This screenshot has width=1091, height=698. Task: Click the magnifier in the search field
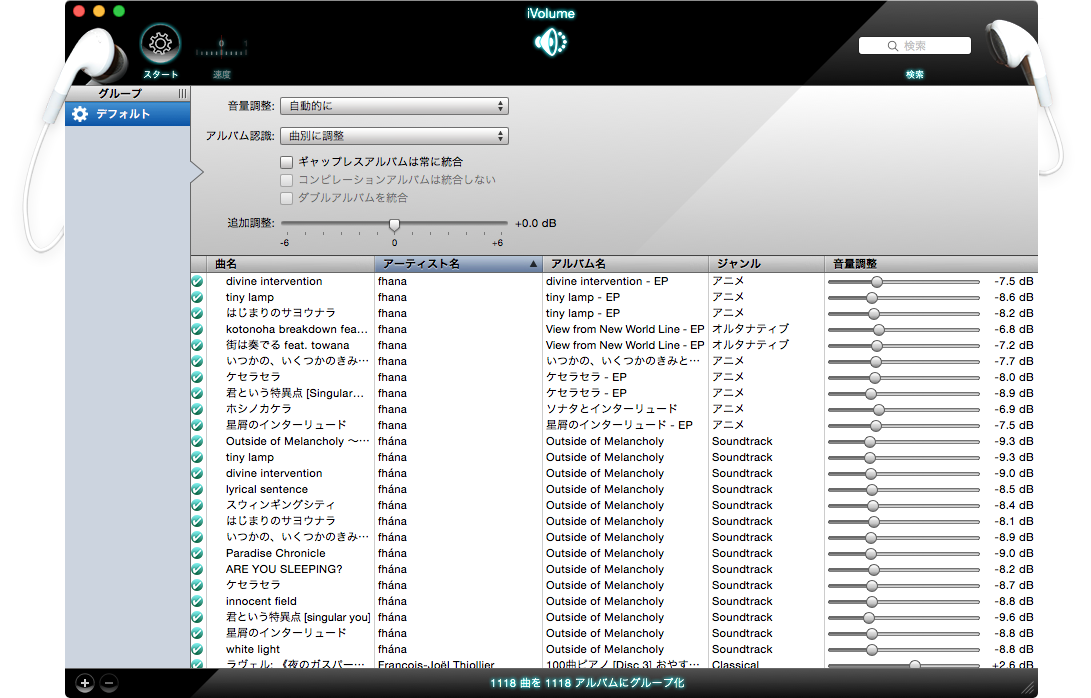pyautogui.click(x=893, y=46)
